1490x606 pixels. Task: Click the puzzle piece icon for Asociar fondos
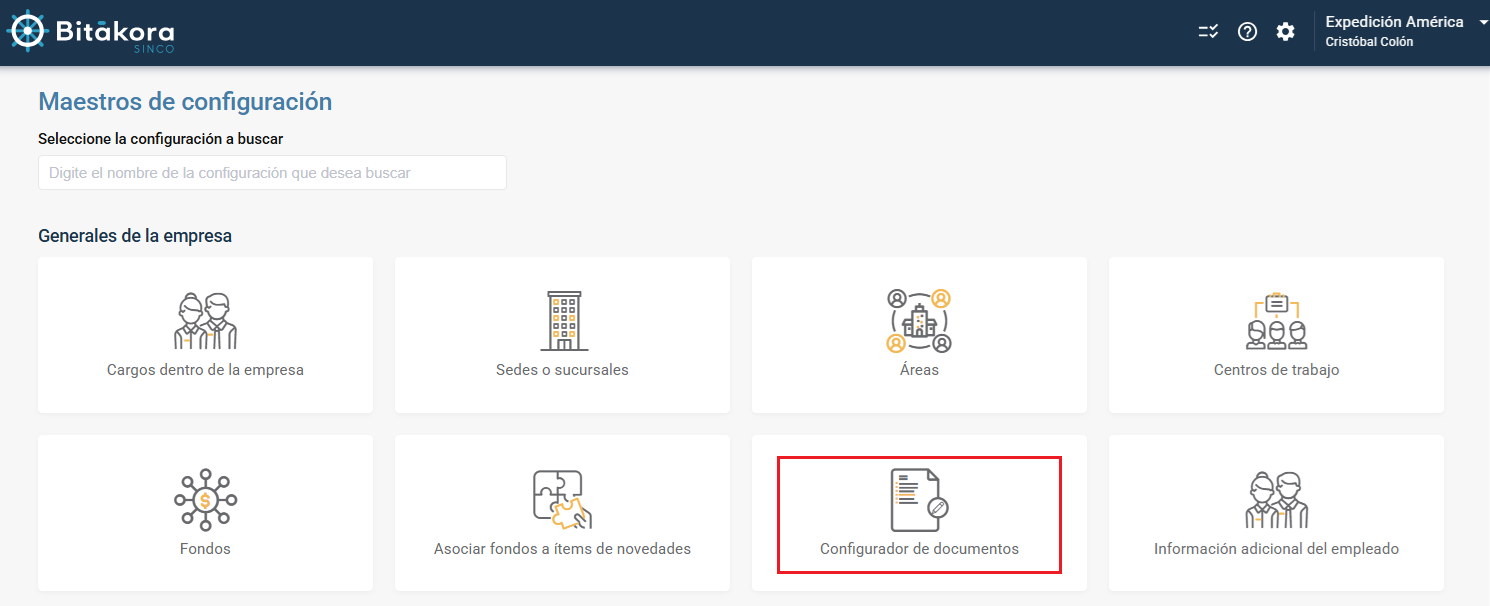562,499
